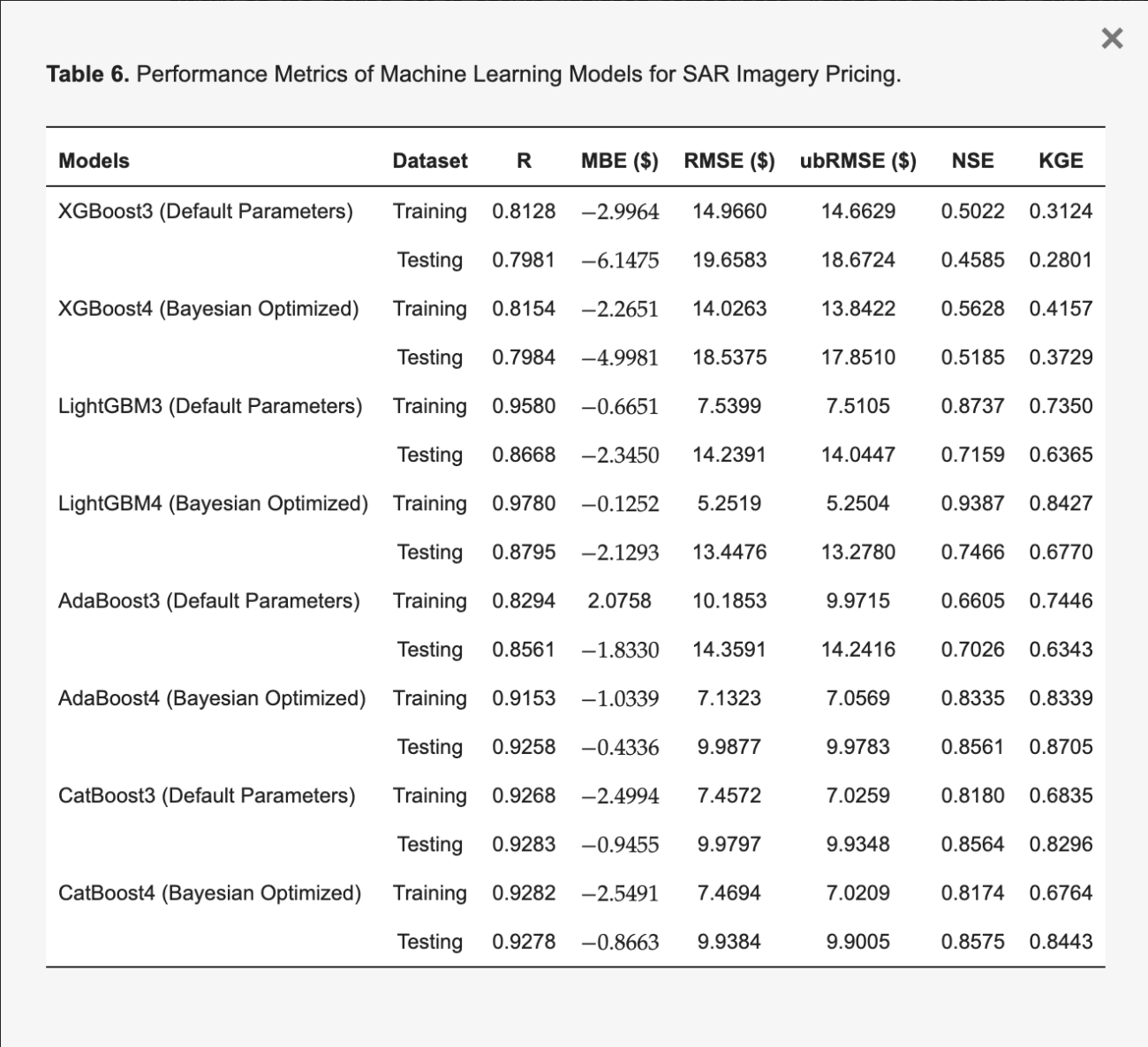Viewport: 1148px width, 1047px height.
Task: Click the AdaBoost3 training MBE value 2.0758
Action: point(619,601)
